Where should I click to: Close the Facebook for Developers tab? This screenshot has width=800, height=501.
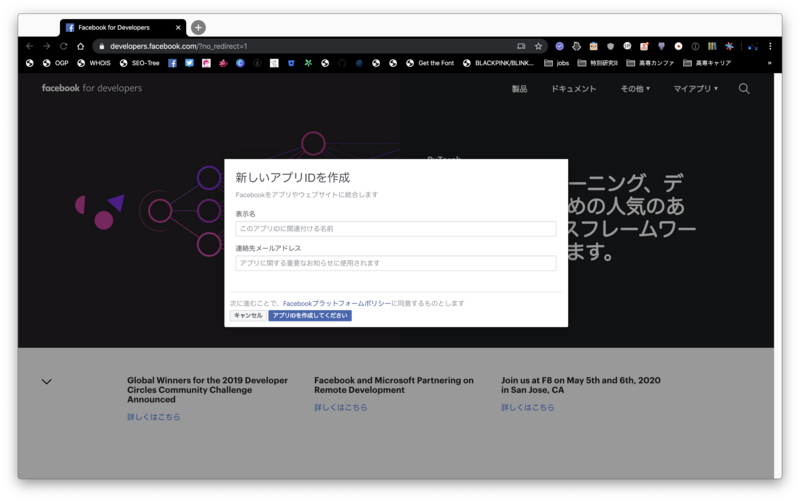178,28
